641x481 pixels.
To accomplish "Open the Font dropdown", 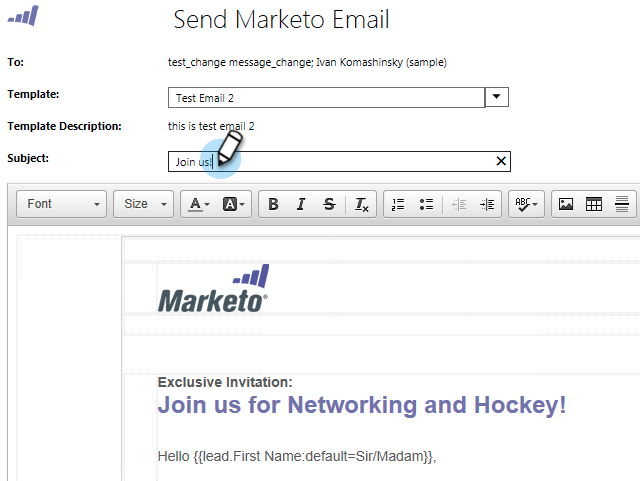I will [61, 204].
